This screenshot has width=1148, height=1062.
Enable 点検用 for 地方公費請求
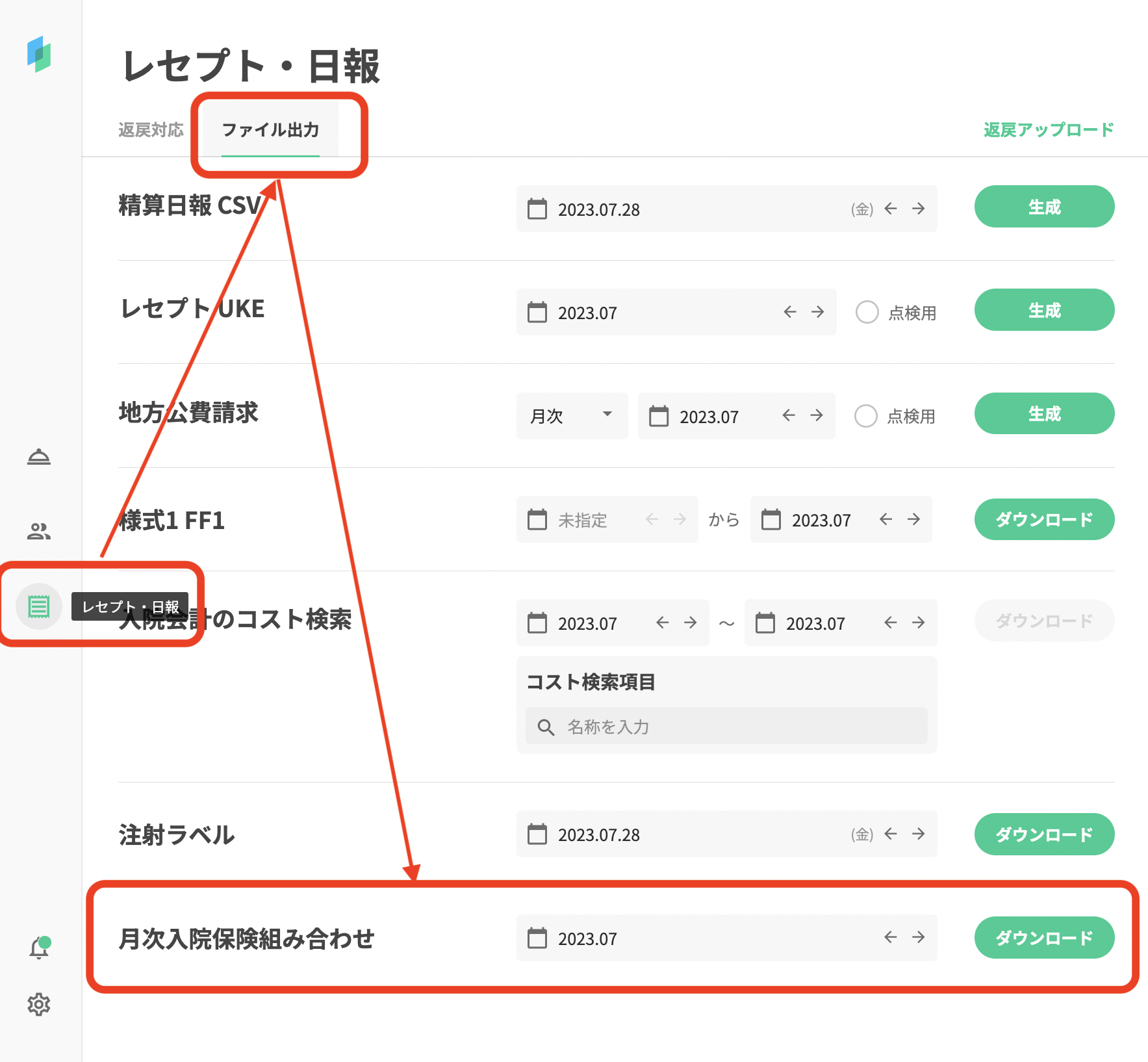tap(866, 416)
